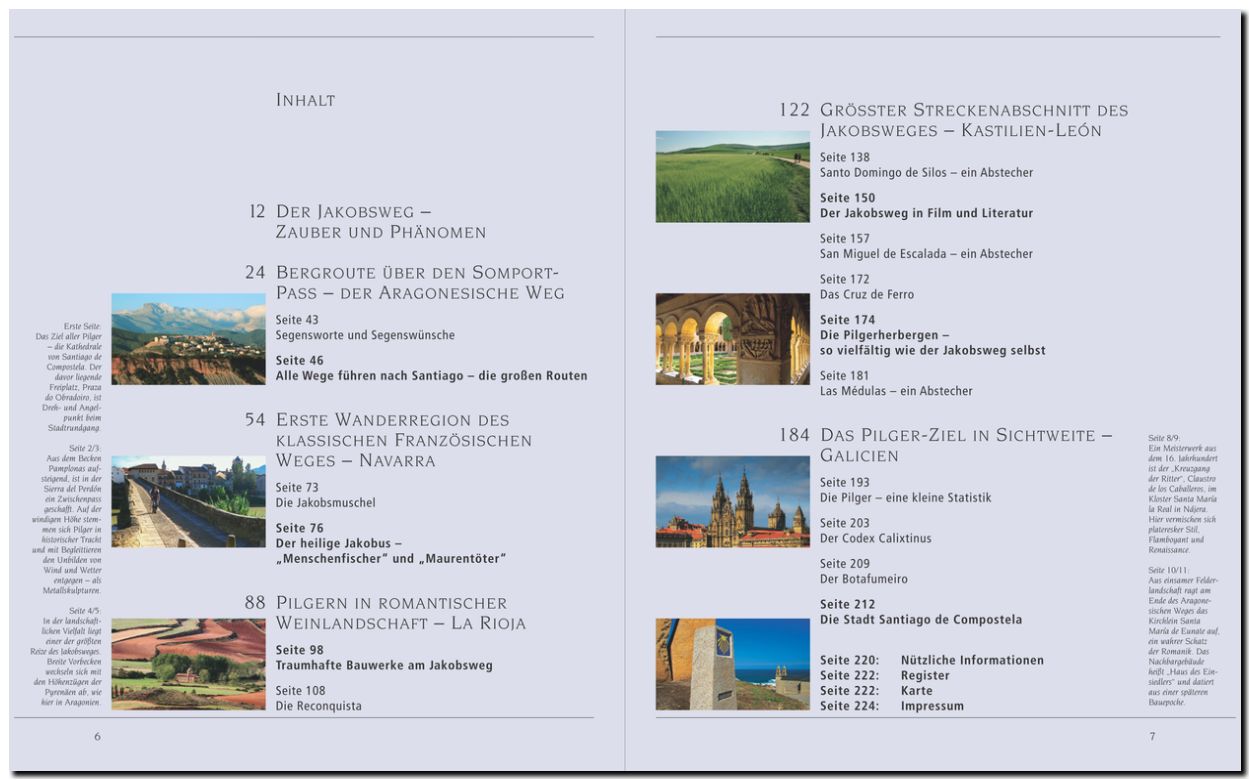The height and width of the screenshot is (780, 1250).
Task: Select the Santiago cathedral photo
Action: click(732, 501)
